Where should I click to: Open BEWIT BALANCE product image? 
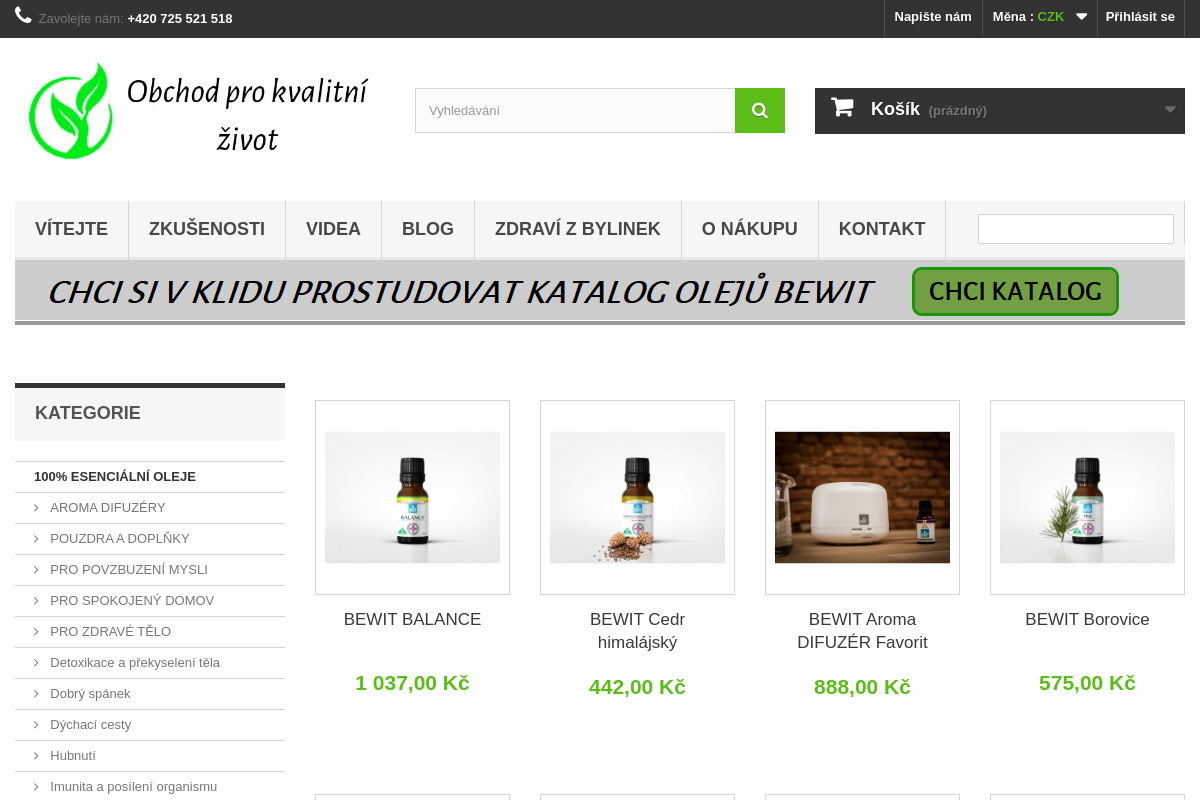pos(412,497)
